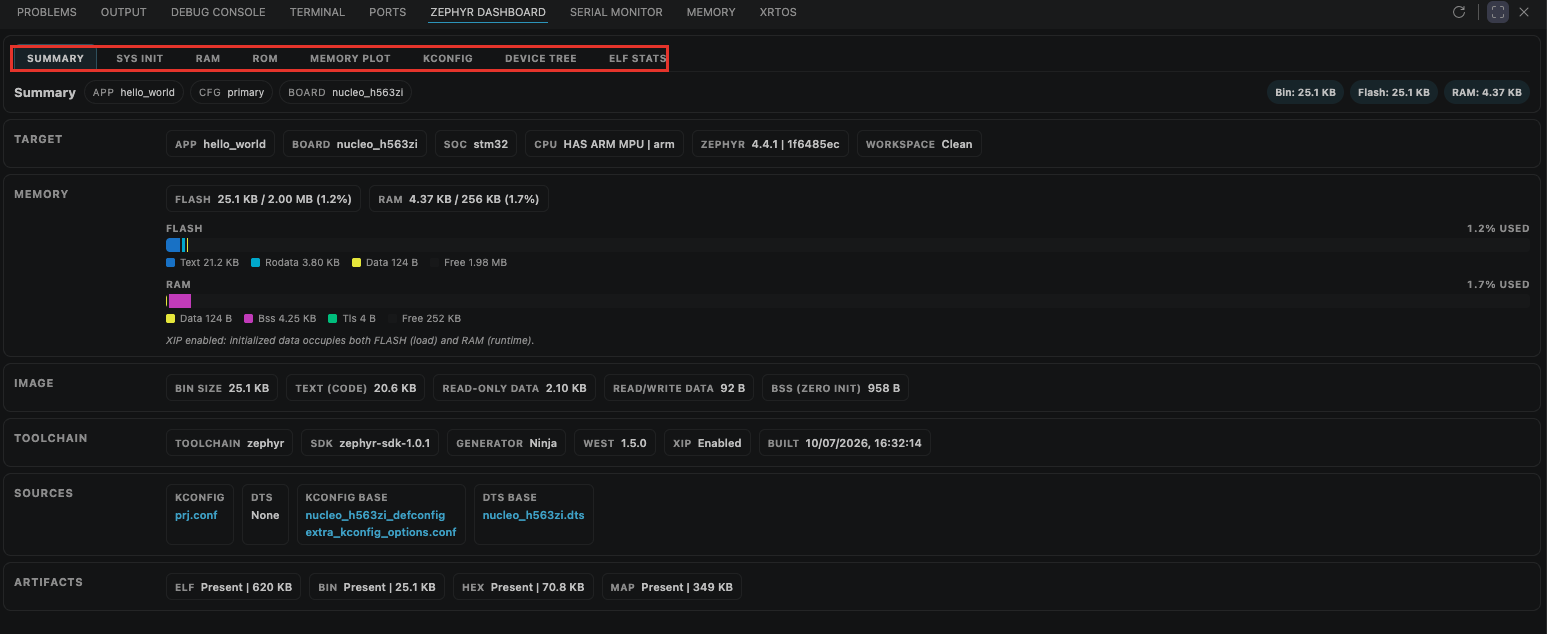
Task: Open extra_kconfig_options.conf link
Action: pyautogui.click(x=381, y=532)
